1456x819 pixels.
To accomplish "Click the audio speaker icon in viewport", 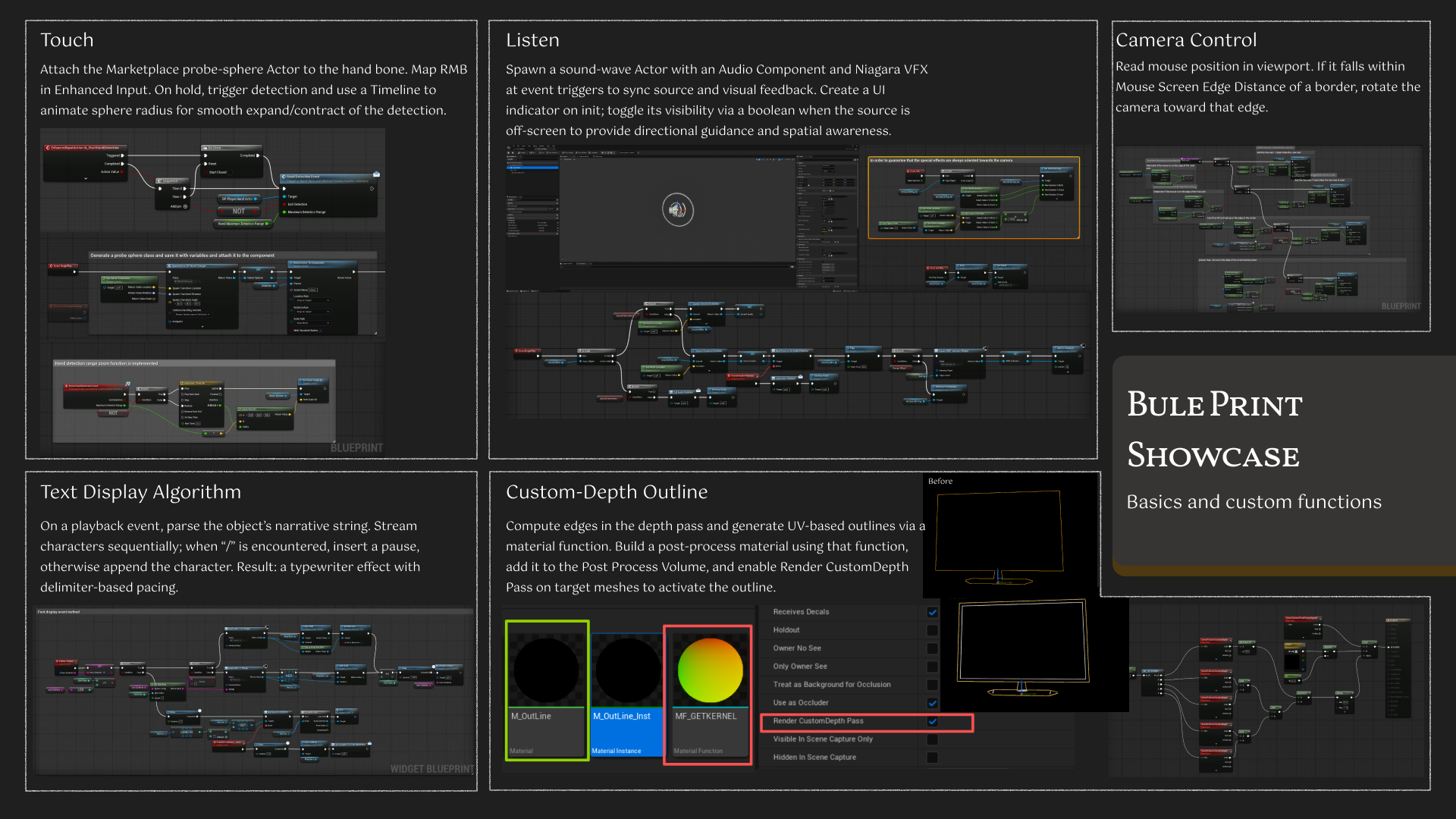I will point(677,210).
